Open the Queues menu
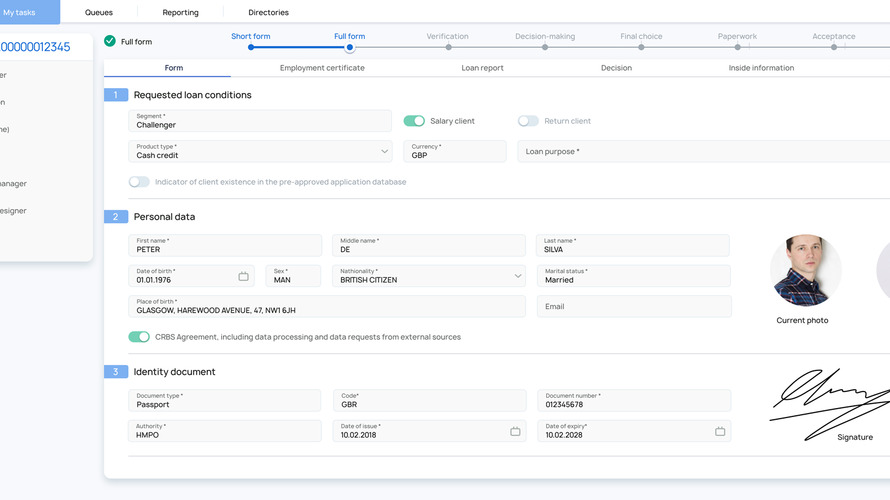 (x=99, y=12)
